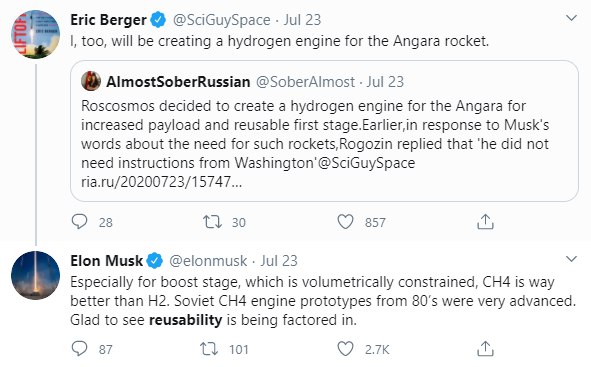
Task: Open more options on Eric Berger's tweet
Action: click(x=572, y=18)
